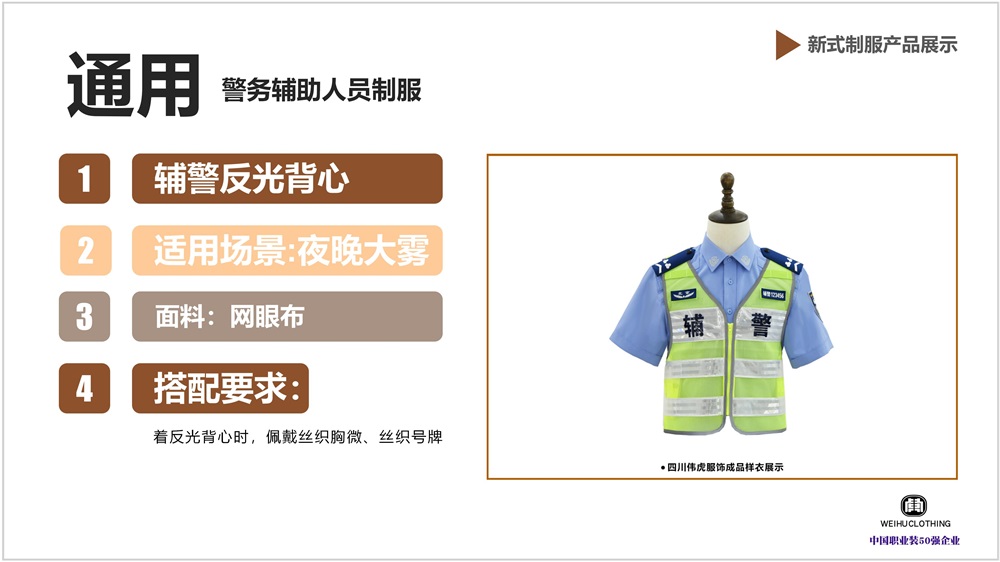Viewport: 1000px width, 562px height.
Task: Click the 警务辅助人员制服 subtitle
Action: click(321, 90)
